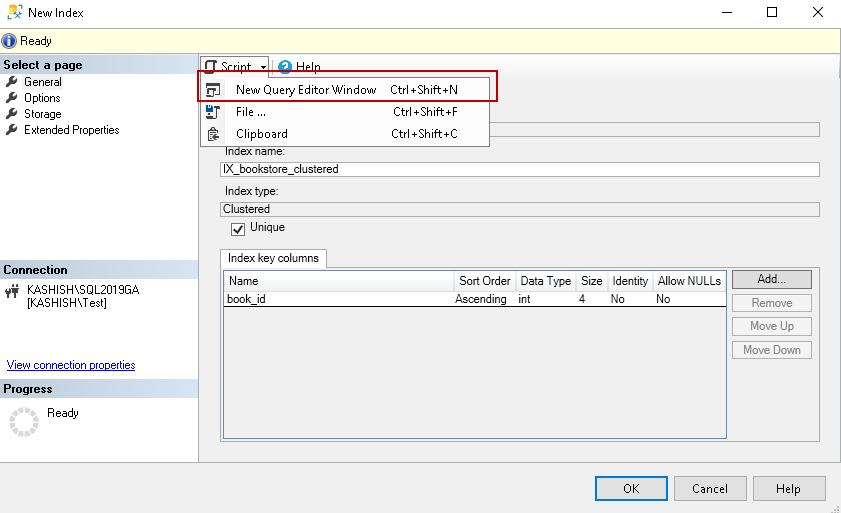Image resolution: width=841 pixels, height=513 pixels.
Task: Click the Allow NULLs column header
Action: click(x=689, y=281)
